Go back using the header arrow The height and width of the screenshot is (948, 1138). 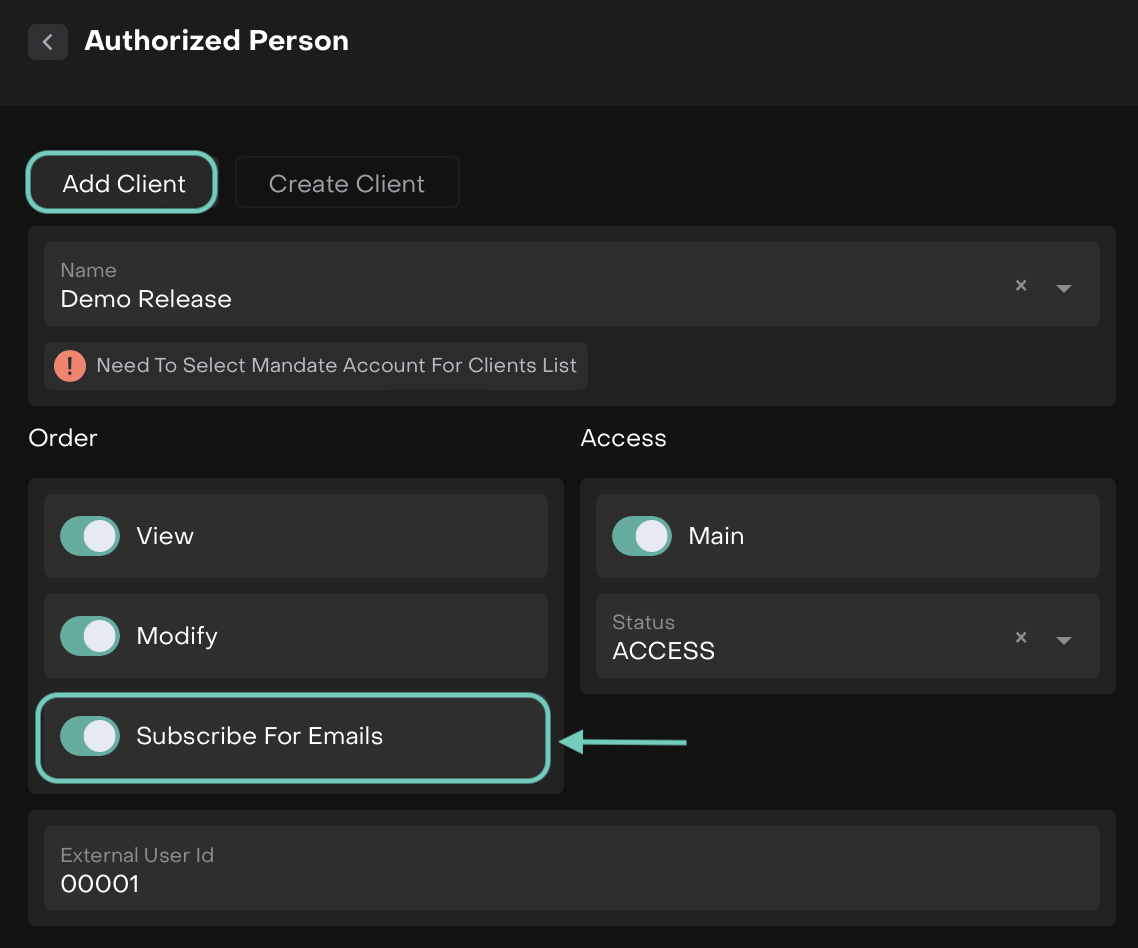47,43
